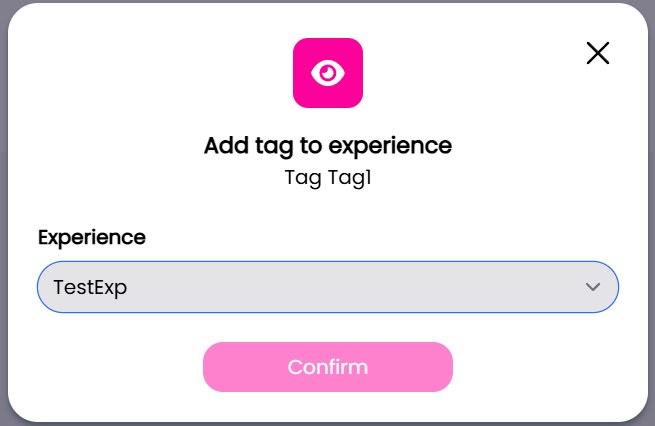Open the TestExp experience selector
This screenshot has width=655, height=426.
pos(328,287)
